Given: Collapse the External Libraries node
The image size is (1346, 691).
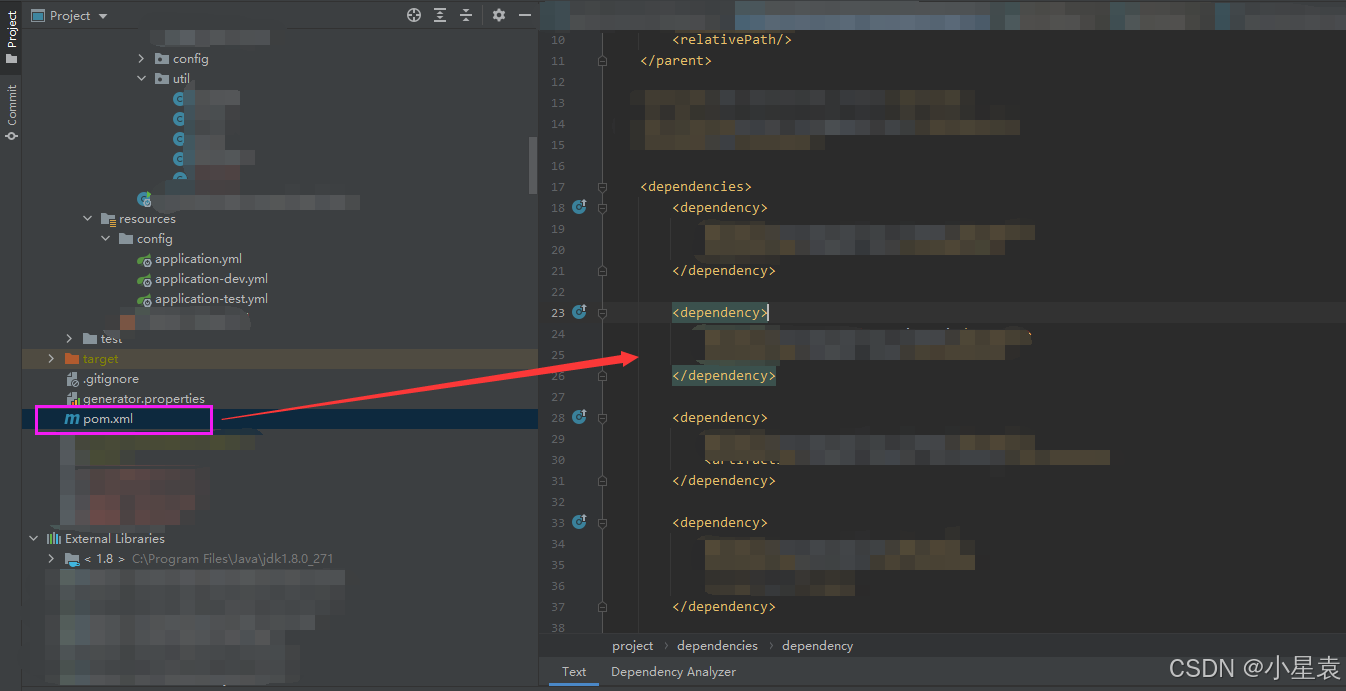Looking at the screenshot, I should coord(33,539).
